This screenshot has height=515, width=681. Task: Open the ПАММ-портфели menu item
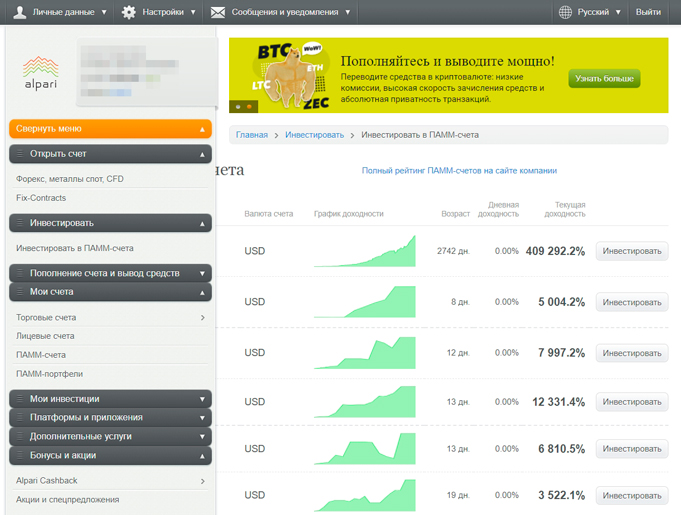click(x=50, y=374)
